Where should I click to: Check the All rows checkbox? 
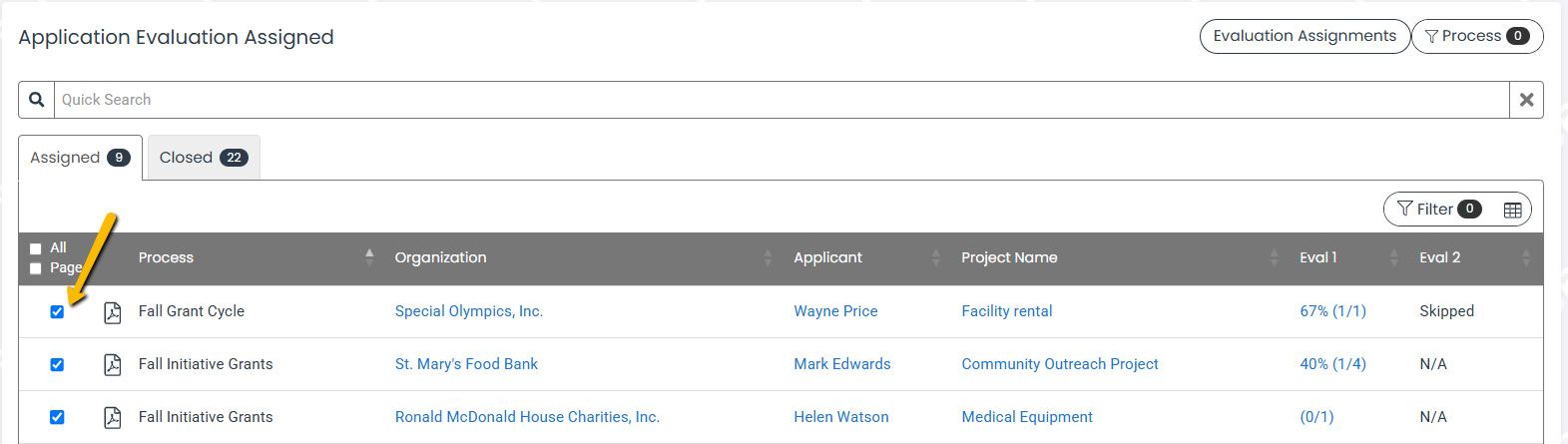click(36, 248)
